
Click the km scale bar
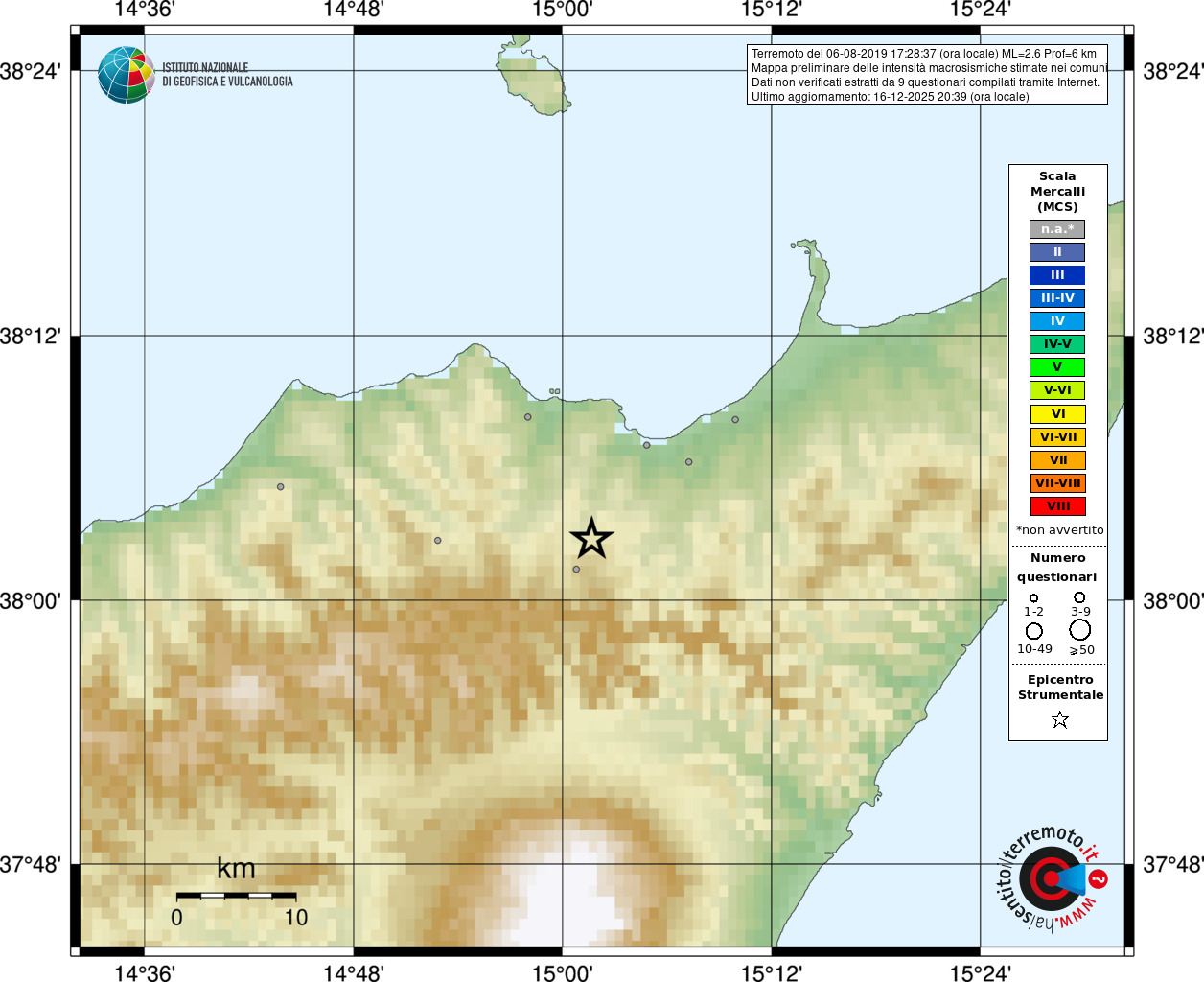pyautogui.click(x=236, y=896)
